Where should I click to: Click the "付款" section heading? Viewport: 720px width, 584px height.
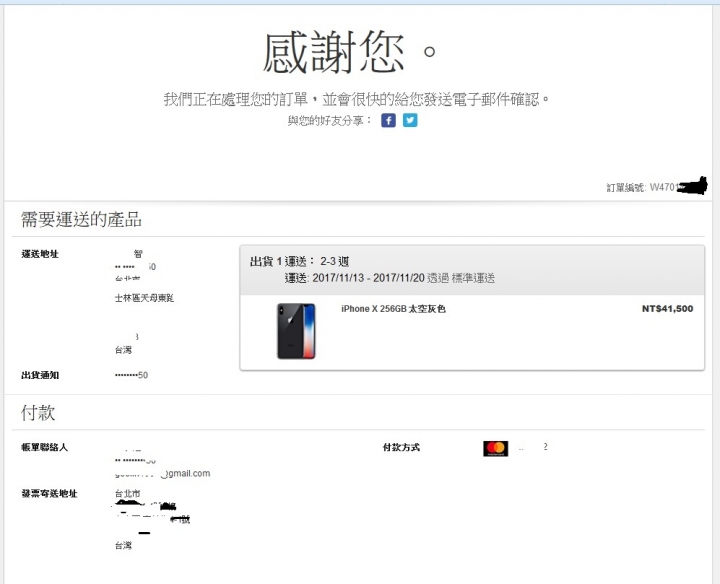38,413
